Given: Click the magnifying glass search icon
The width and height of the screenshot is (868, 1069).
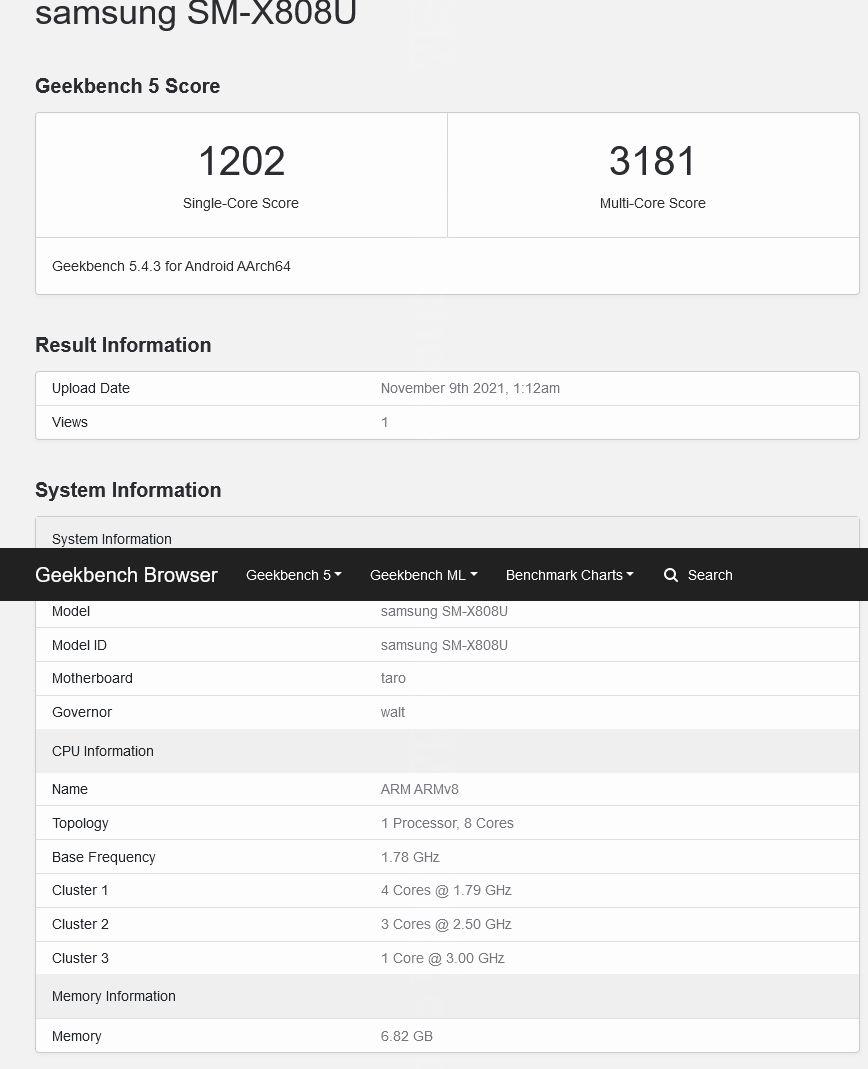Looking at the screenshot, I should 671,575.
